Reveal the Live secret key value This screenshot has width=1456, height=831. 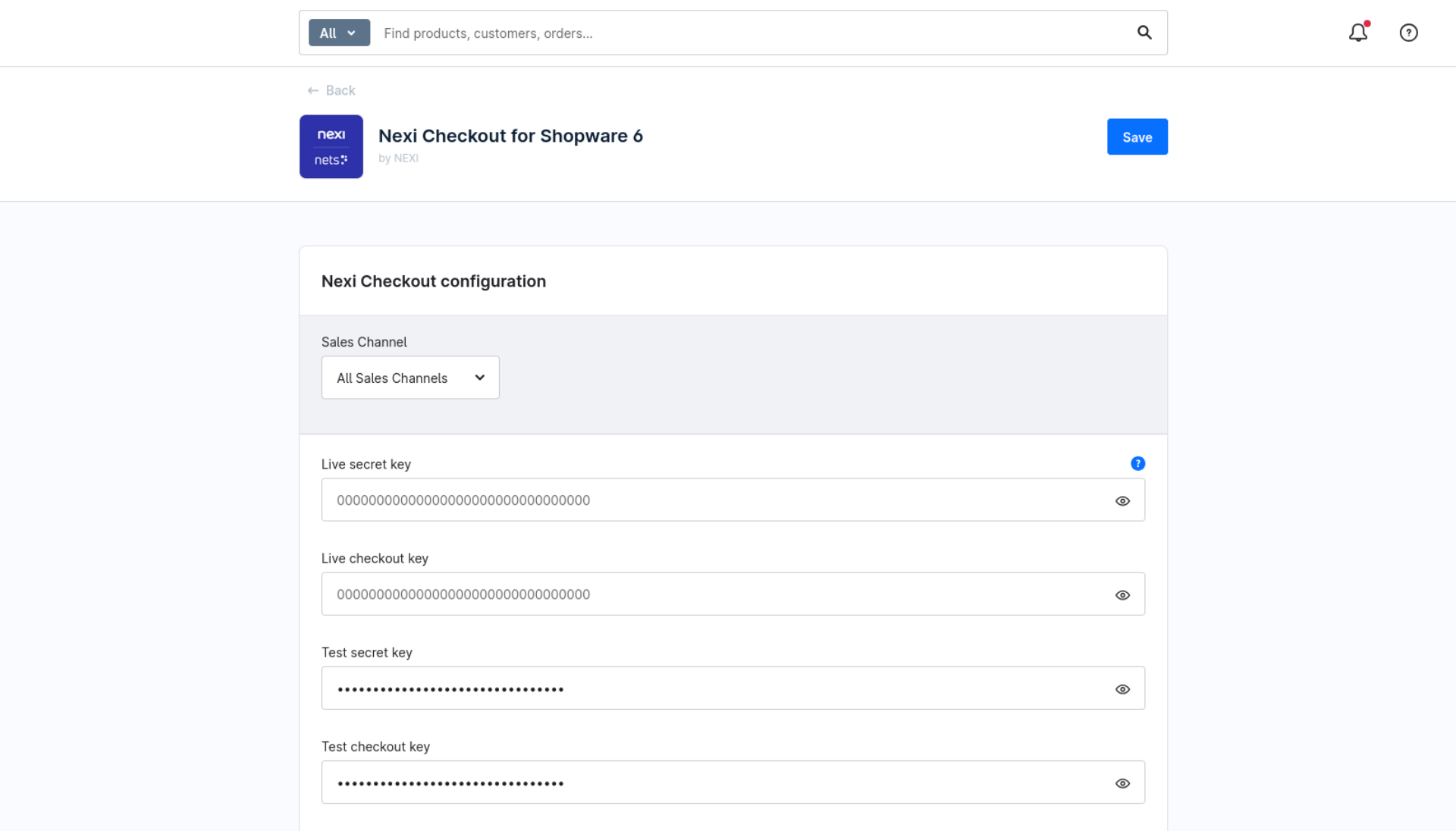pos(1122,500)
